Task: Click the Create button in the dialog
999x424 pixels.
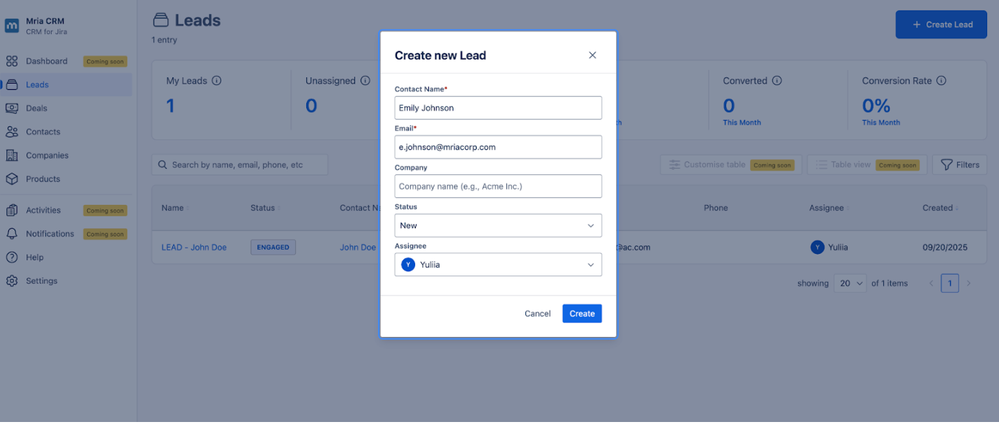Action: [582, 314]
